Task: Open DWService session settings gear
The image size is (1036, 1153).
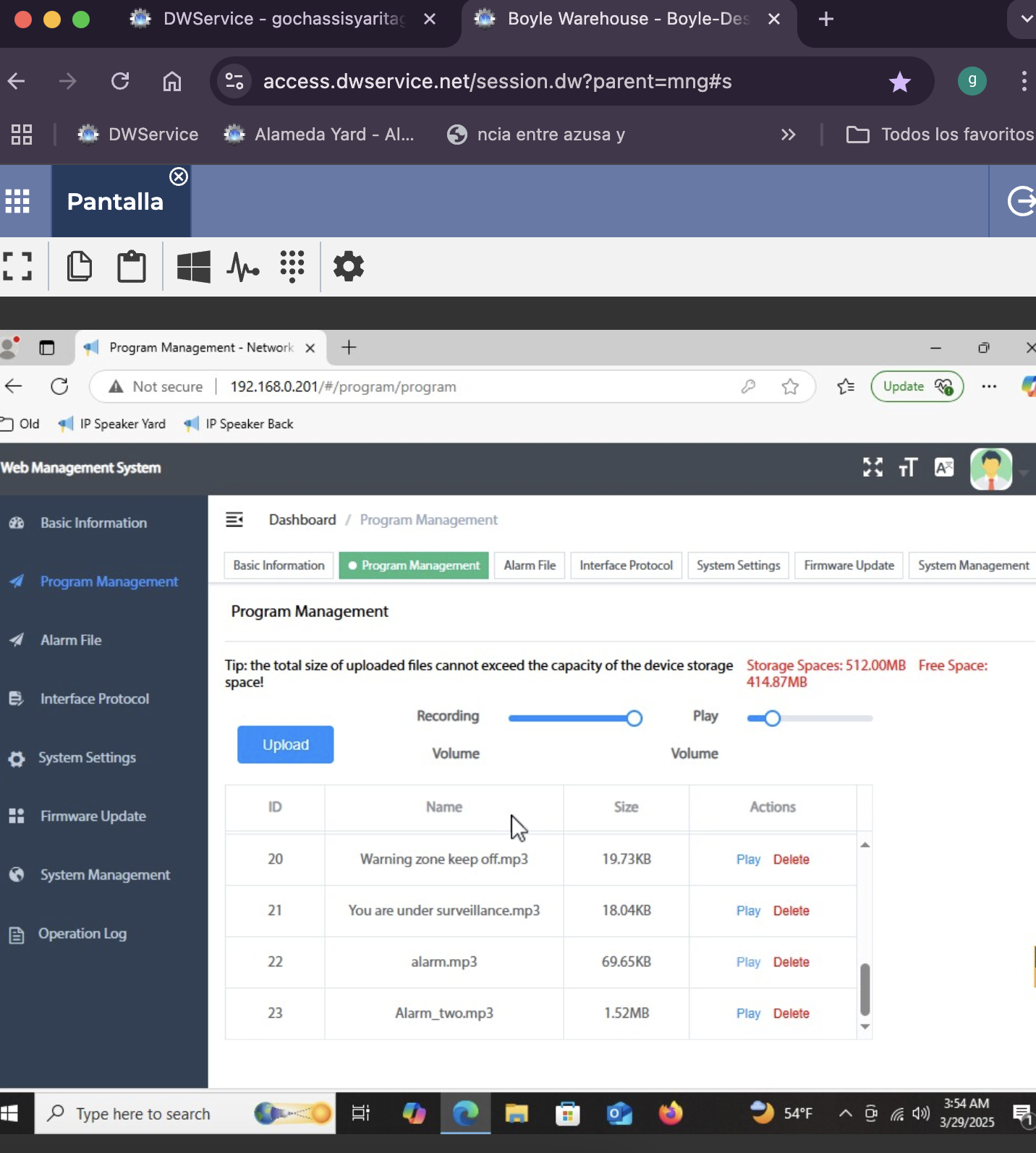Action: coord(348,266)
